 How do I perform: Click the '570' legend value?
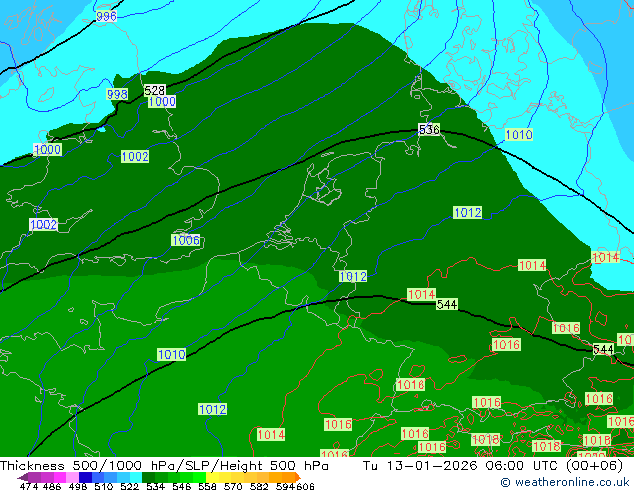(233, 486)
